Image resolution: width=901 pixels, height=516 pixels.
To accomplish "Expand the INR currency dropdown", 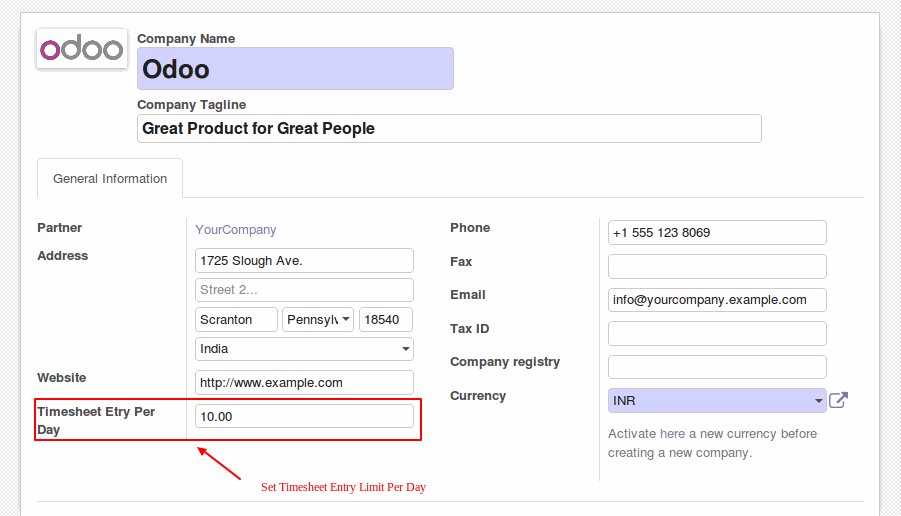I will coord(717,401).
